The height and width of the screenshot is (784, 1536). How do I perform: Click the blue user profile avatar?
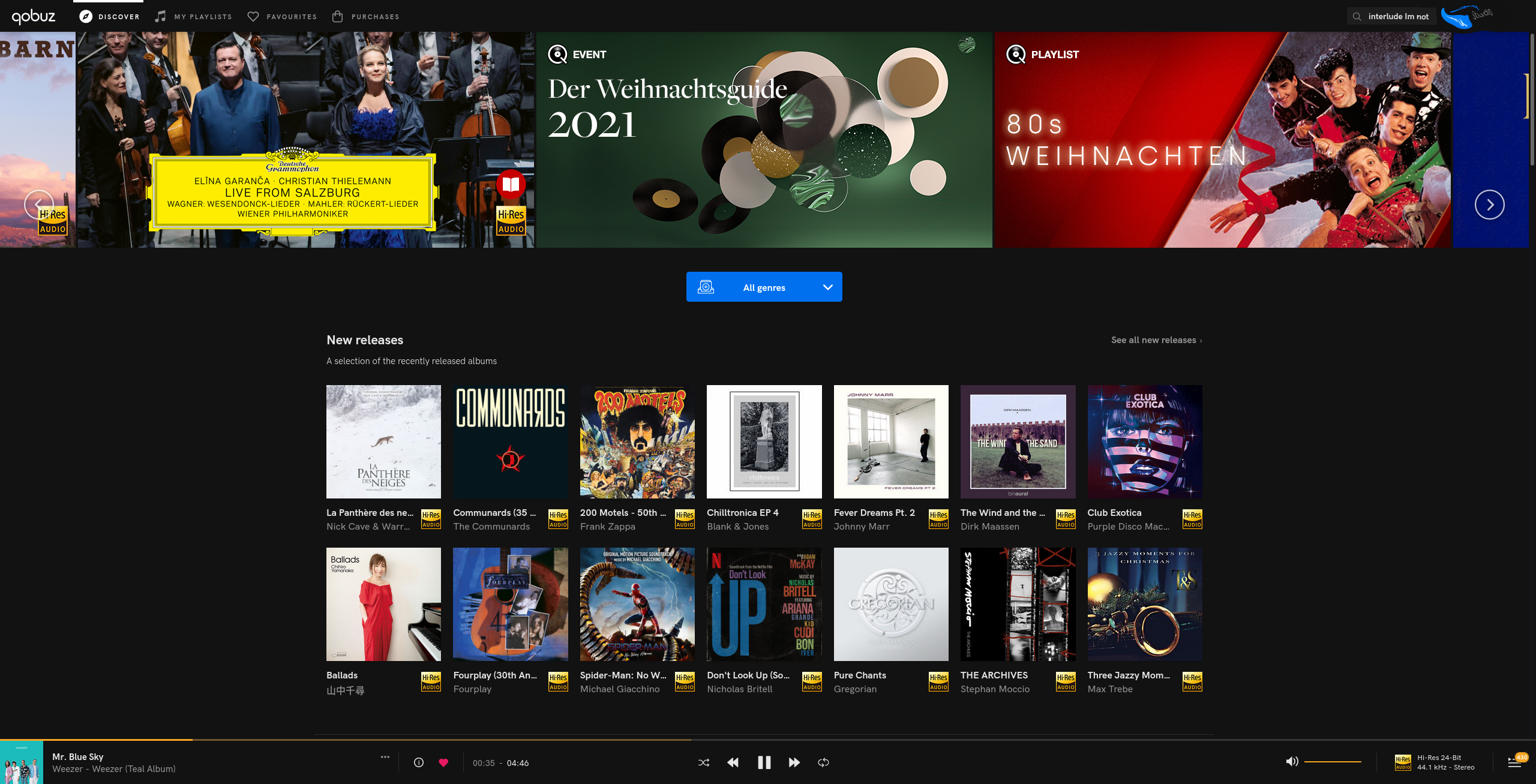pos(1466,16)
